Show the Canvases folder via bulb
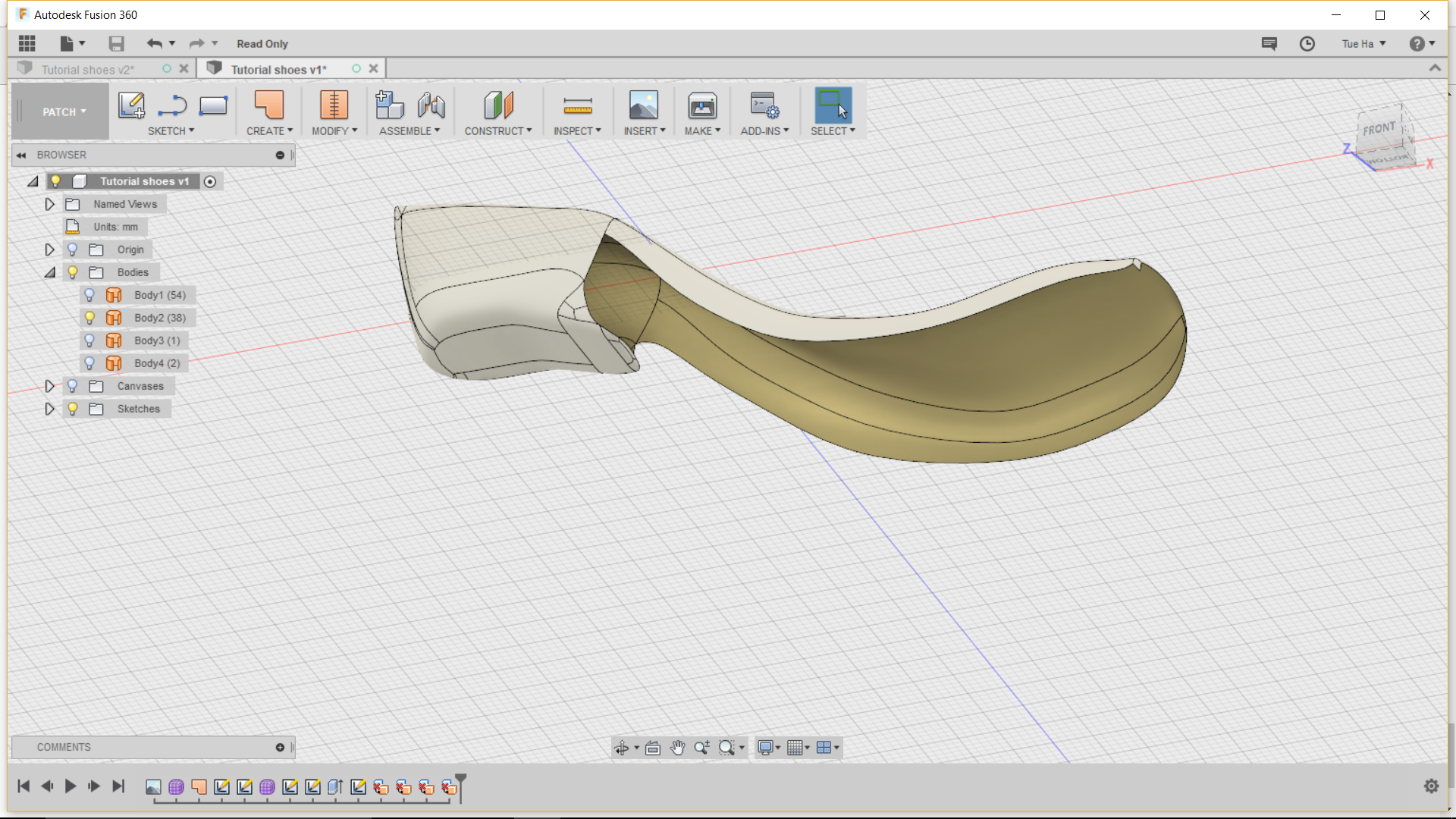 click(x=73, y=386)
